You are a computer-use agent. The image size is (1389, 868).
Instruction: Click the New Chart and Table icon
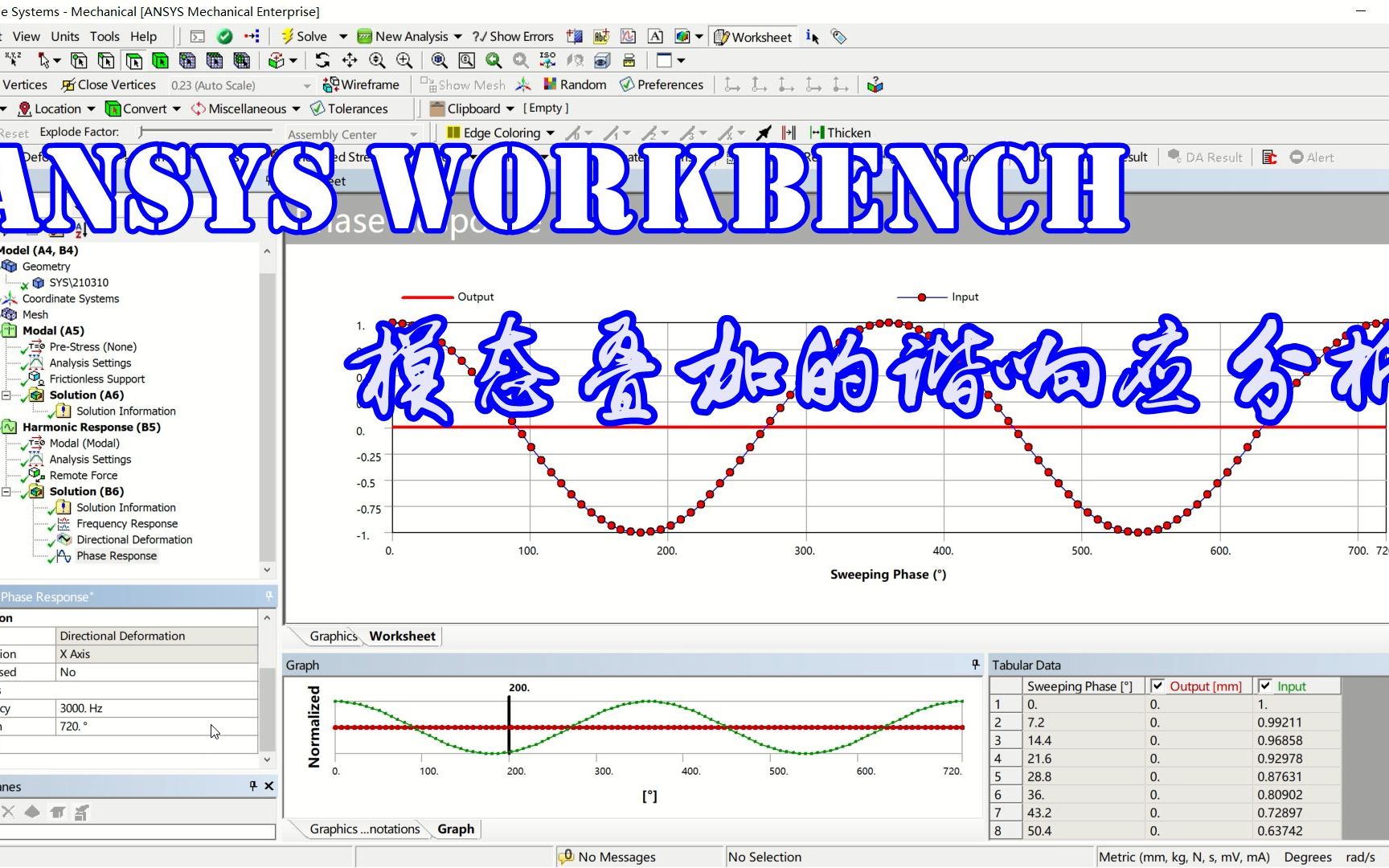coord(629,36)
